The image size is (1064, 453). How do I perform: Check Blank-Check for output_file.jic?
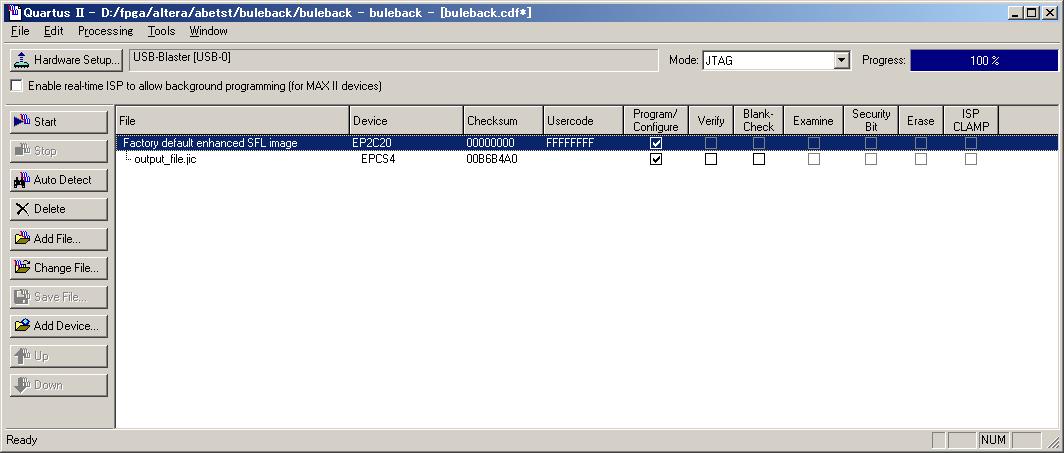[759, 159]
